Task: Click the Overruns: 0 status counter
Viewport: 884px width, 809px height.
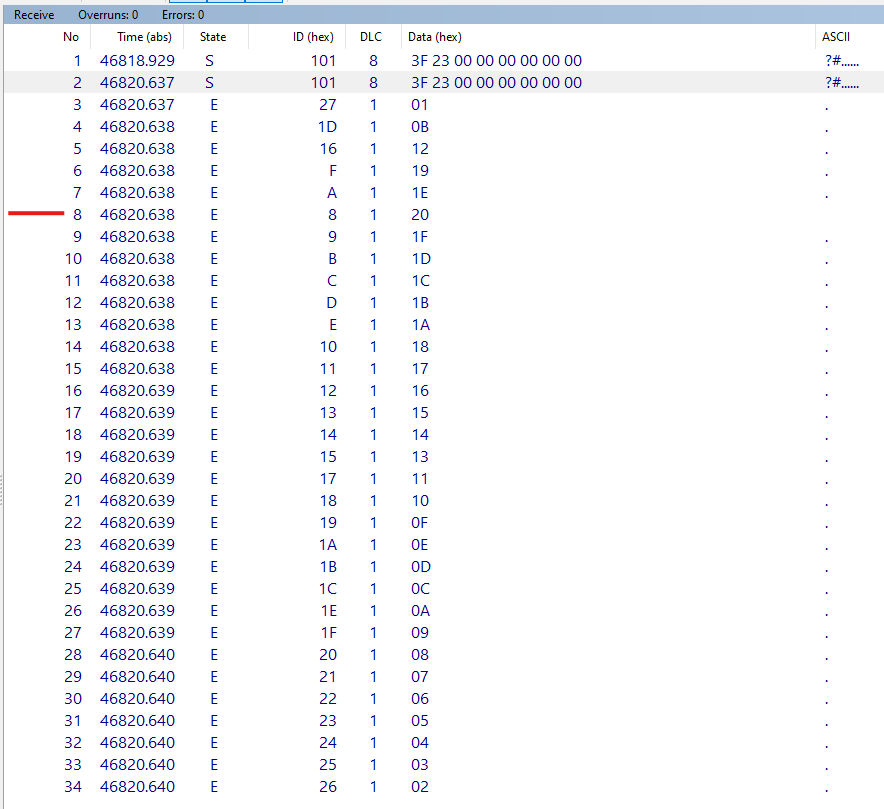Action: click(107, 14)
